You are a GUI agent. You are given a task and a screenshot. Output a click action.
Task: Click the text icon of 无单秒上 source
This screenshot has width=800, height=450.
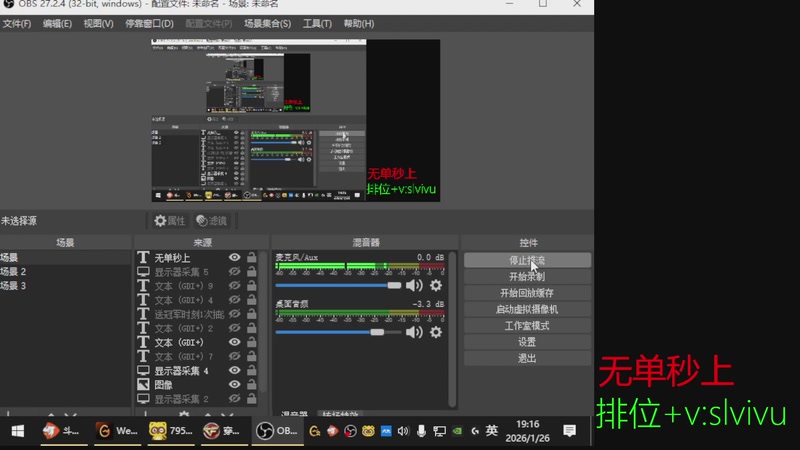143,258
